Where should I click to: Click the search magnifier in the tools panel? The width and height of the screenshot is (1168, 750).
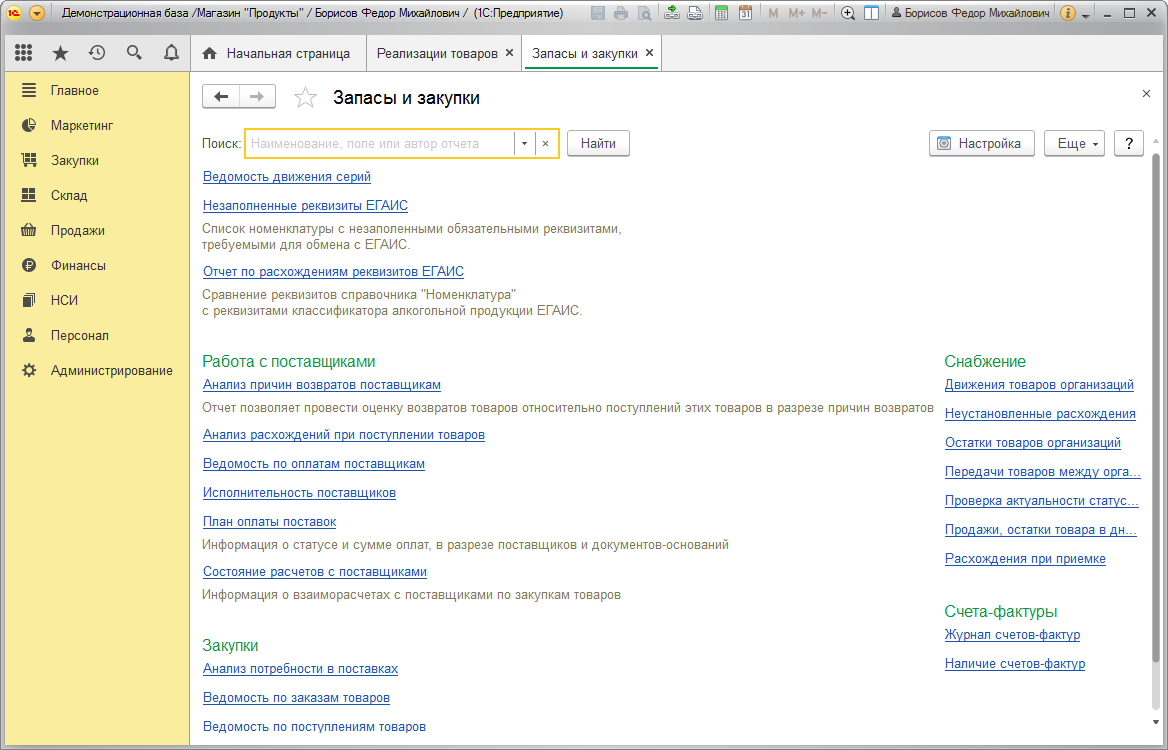pyautogui.click(x=134, y=53)
